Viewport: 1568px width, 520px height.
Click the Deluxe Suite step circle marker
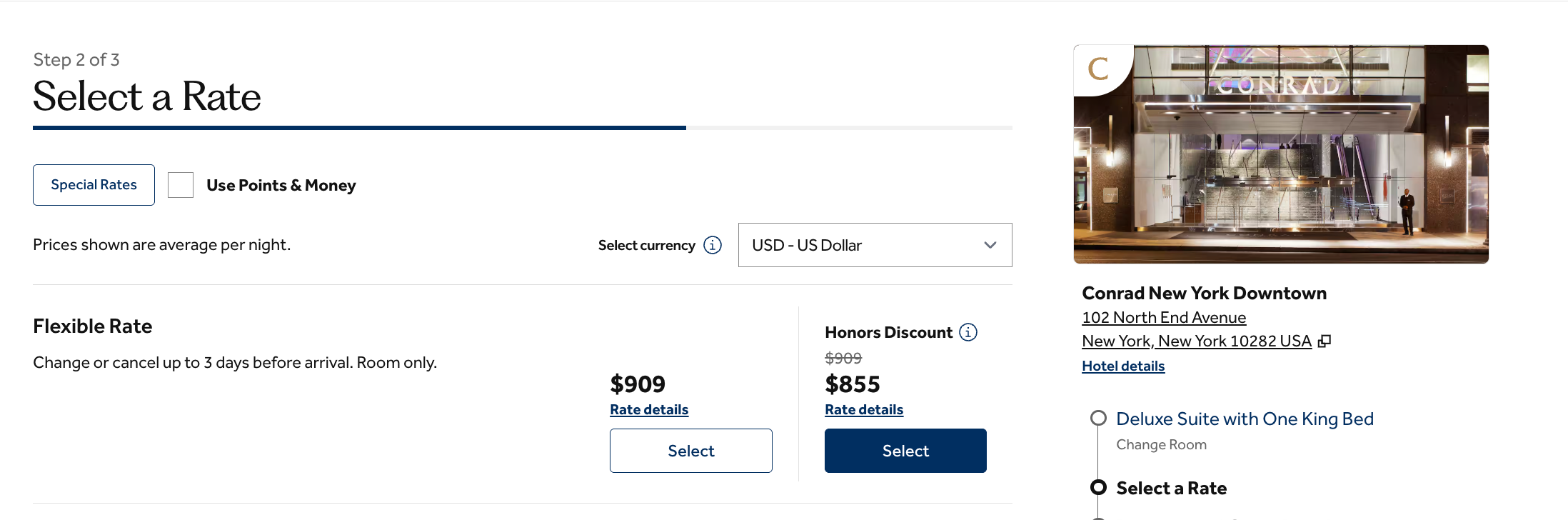coord(1098,419)
